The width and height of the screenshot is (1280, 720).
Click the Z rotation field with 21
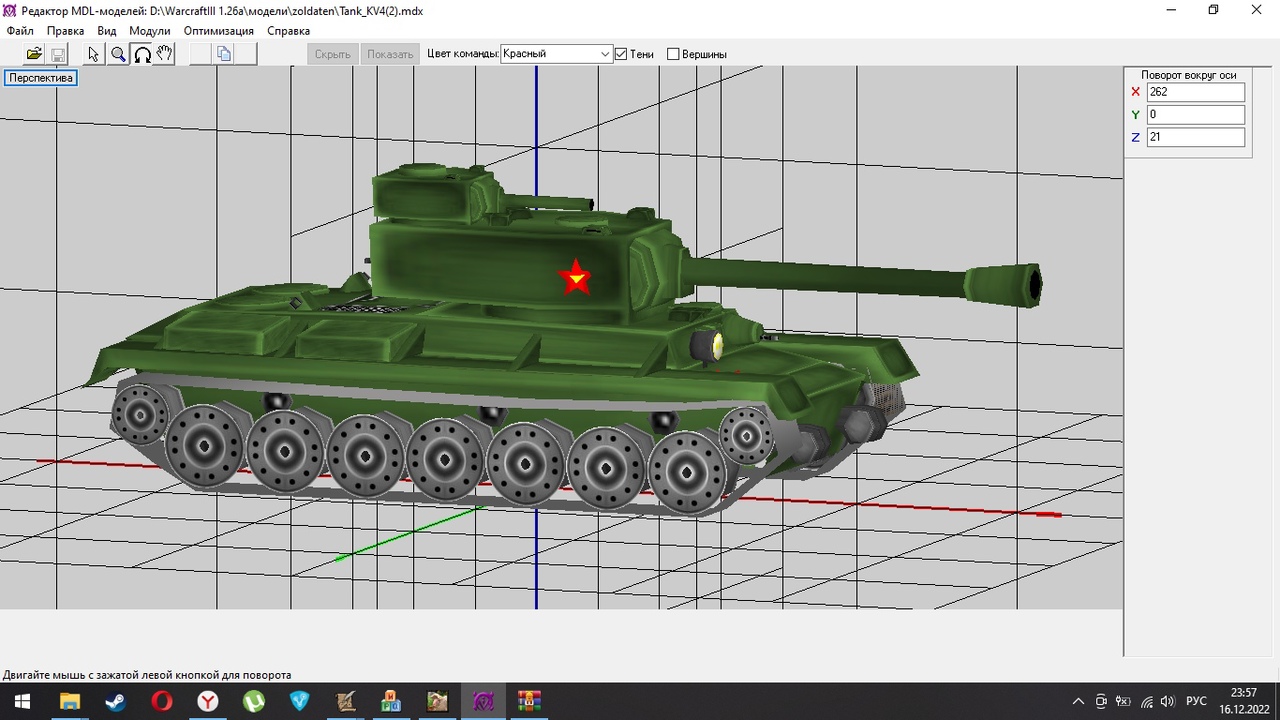1196,138
